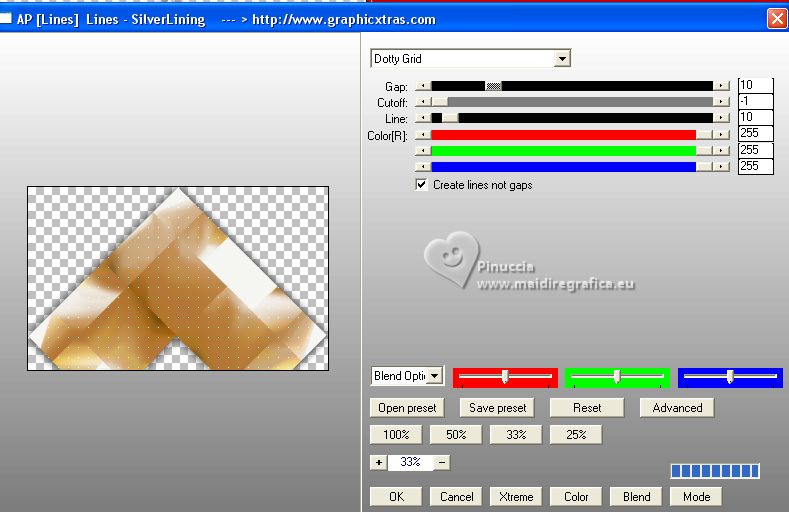This screenshot has width=789, height=512.
Task: Click the Cutoff slider track
Action: 572,102
